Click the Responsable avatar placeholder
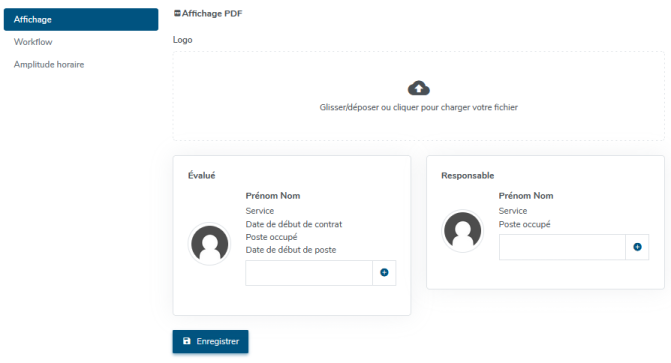671x363 pixels. (463, 231)
